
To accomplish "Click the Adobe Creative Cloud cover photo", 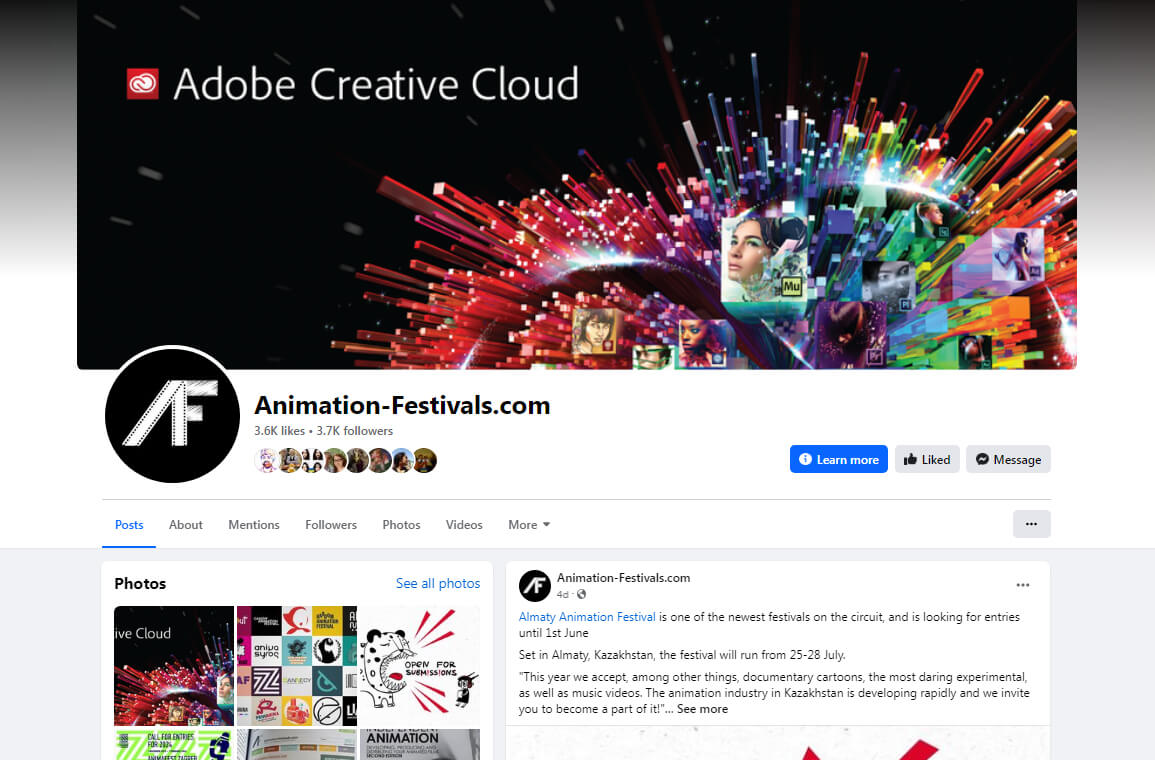I will click(x=577, y=184).
